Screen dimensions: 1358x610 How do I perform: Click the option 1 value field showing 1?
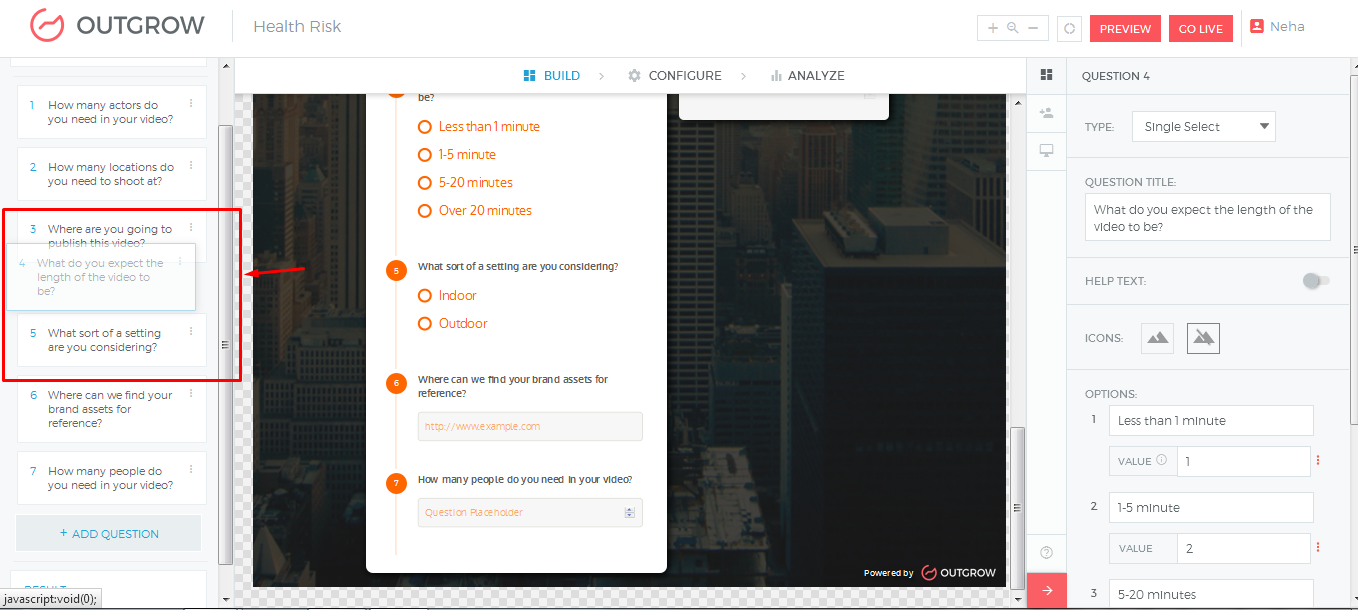click(x=1242, y=461)
